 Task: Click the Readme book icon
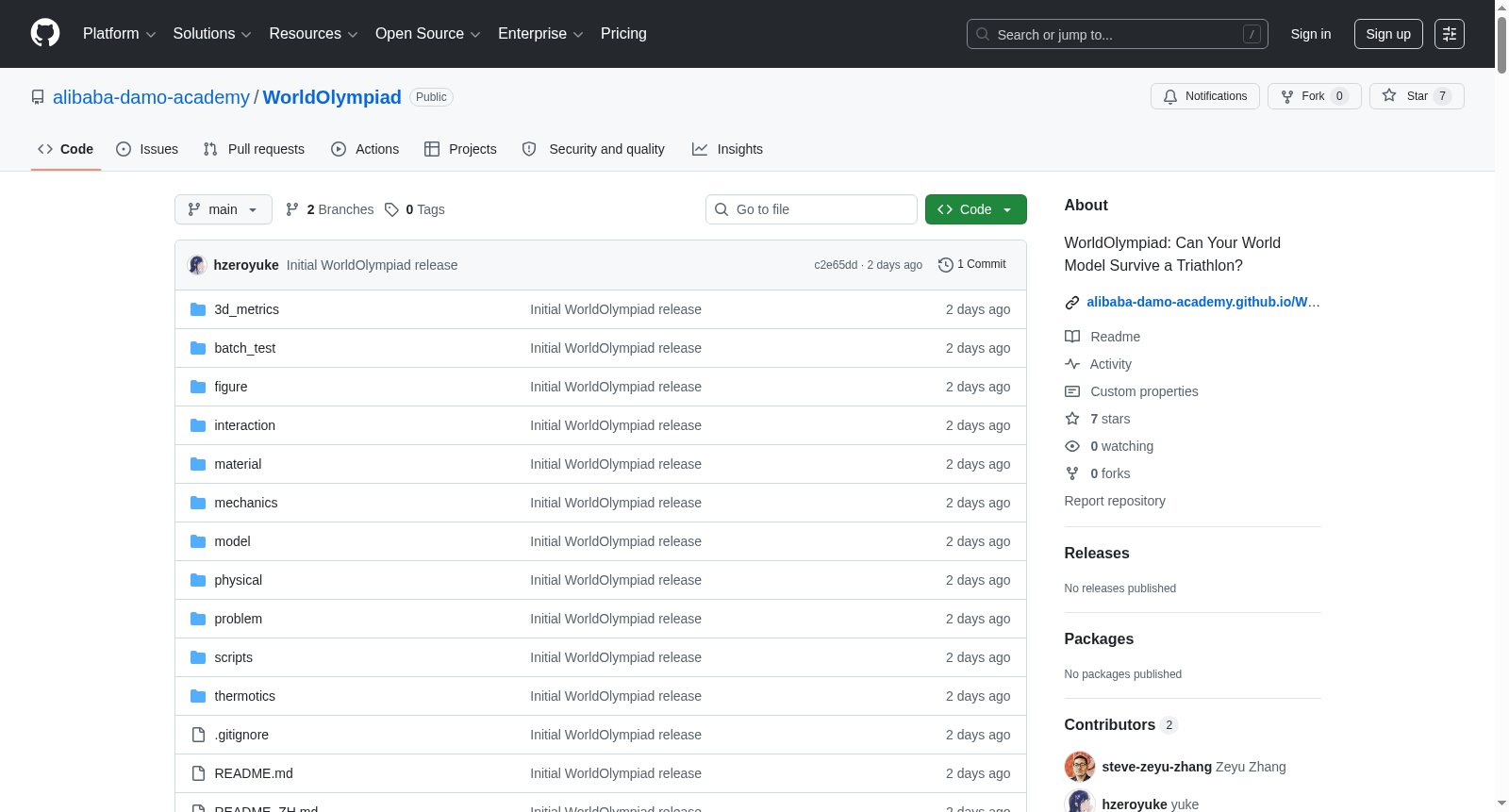tap(1072, 337)
